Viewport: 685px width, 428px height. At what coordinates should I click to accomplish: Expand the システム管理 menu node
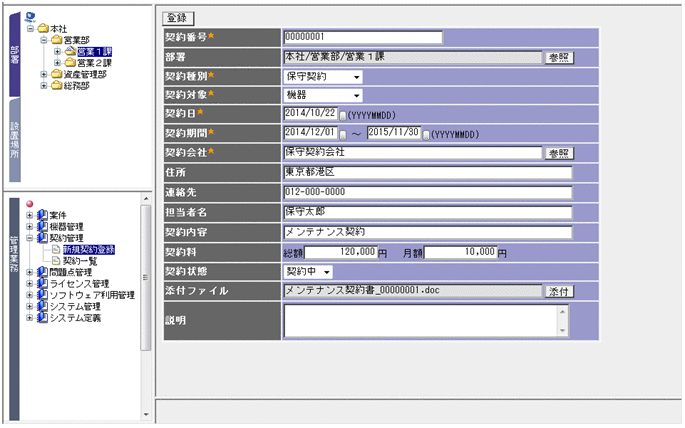click(29, 306)
